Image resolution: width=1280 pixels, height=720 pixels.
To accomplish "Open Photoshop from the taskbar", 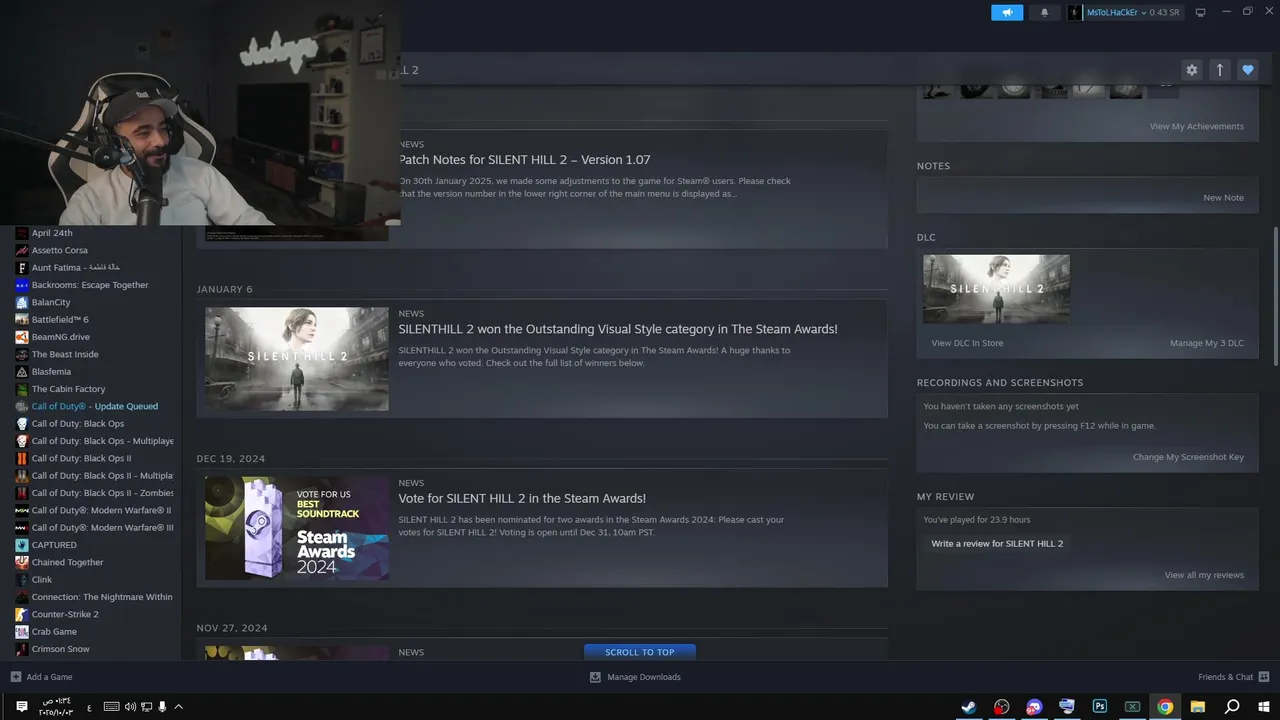I will (1100, 707).
